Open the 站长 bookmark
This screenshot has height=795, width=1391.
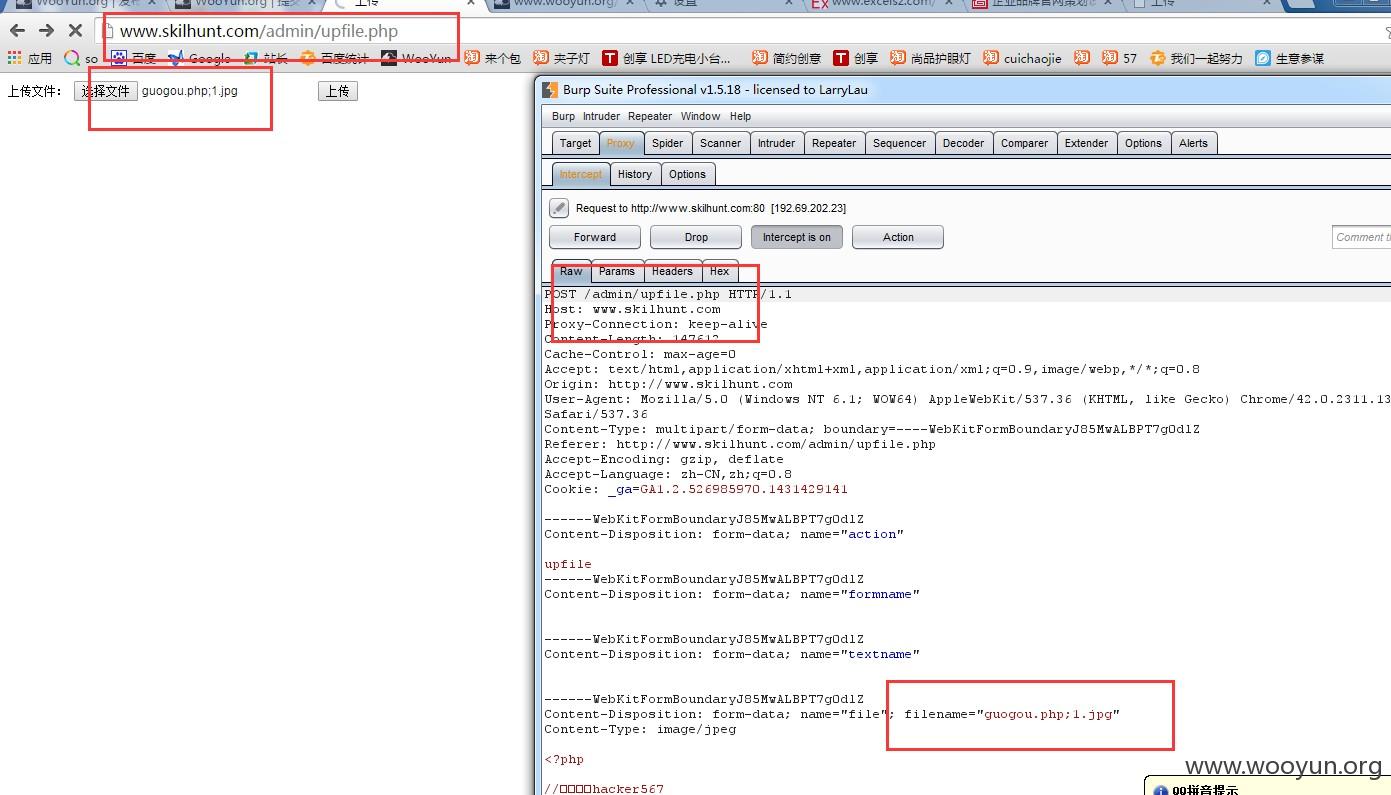[x=265, y=58]
